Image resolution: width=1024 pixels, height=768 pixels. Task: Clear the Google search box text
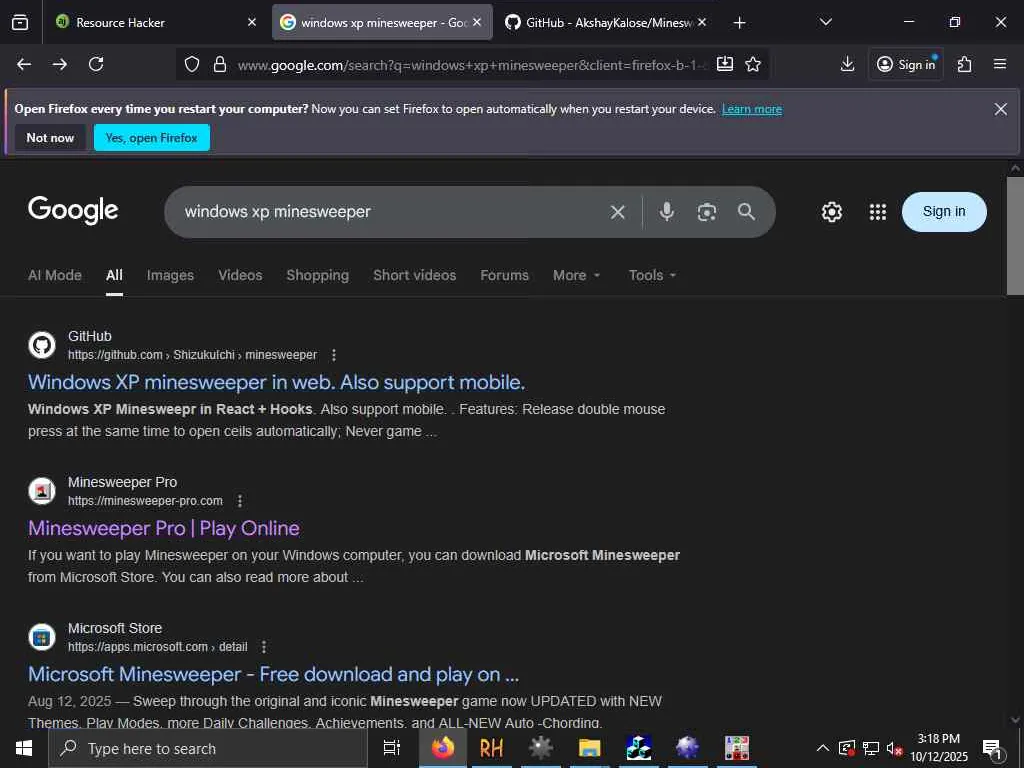618,212
